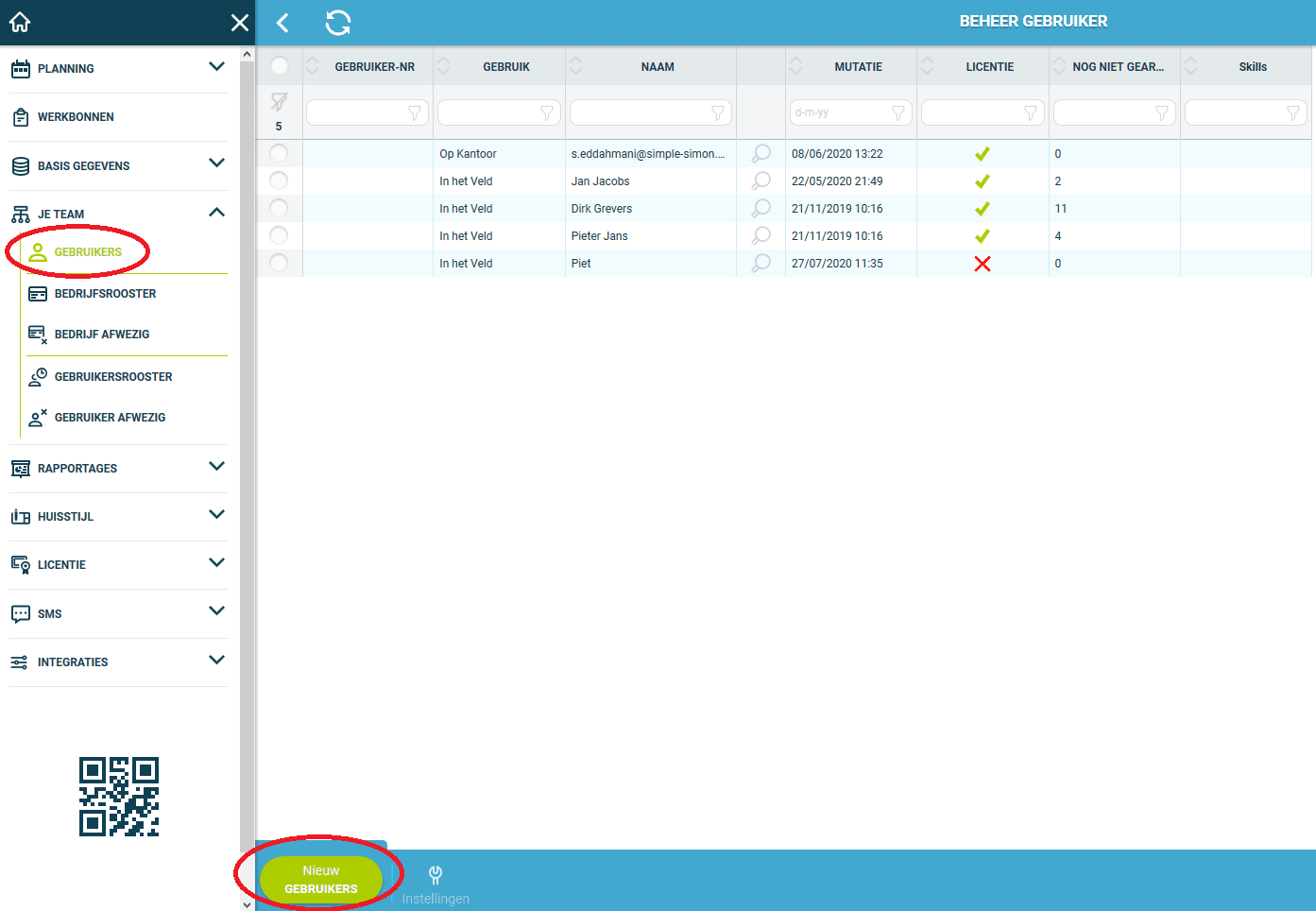Viewport: 1316px width, 911px height.
Task: Expand the Rapportages chevron
Action: pyautogui.click(x=216, y=467)
